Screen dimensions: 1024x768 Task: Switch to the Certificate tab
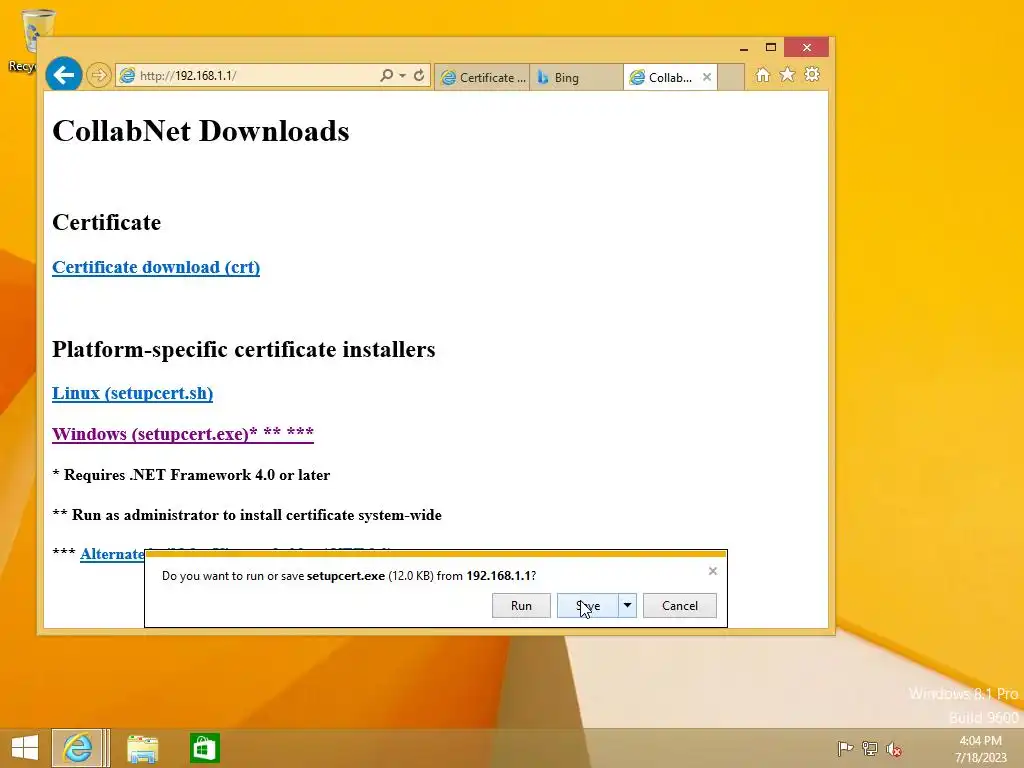coord(482,78)
